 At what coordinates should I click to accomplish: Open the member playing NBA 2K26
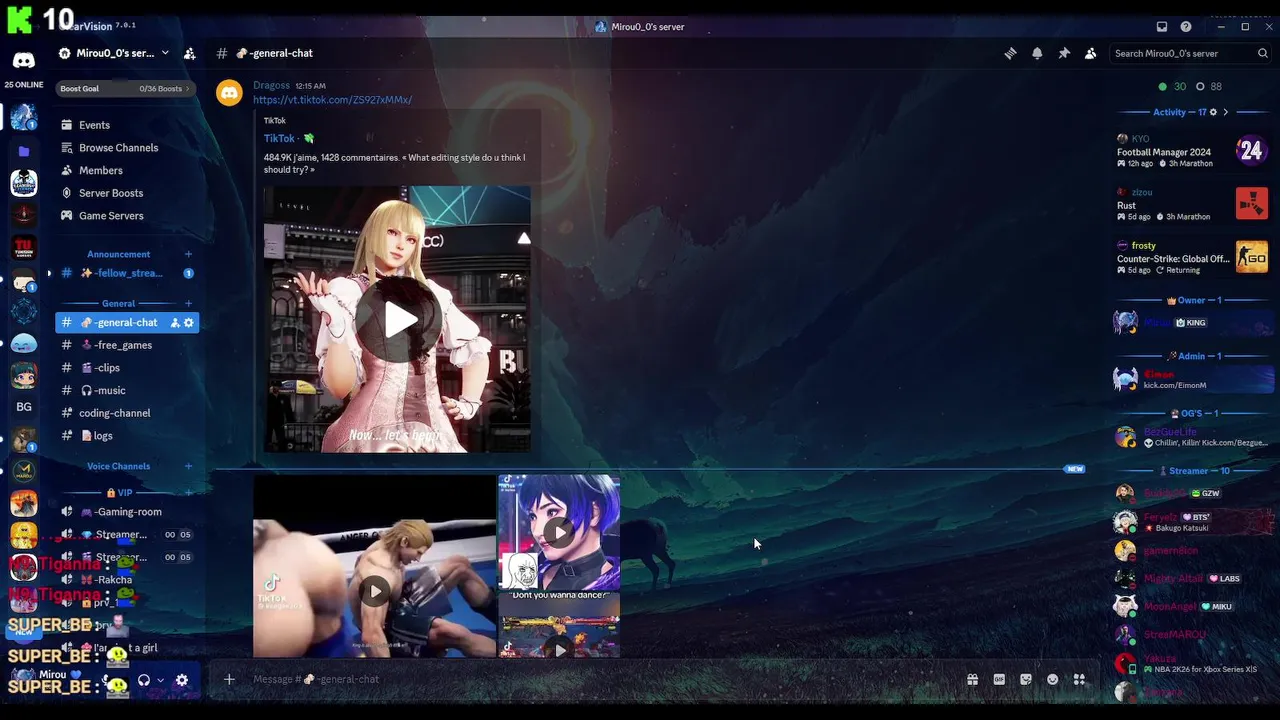coord(1192,664)
